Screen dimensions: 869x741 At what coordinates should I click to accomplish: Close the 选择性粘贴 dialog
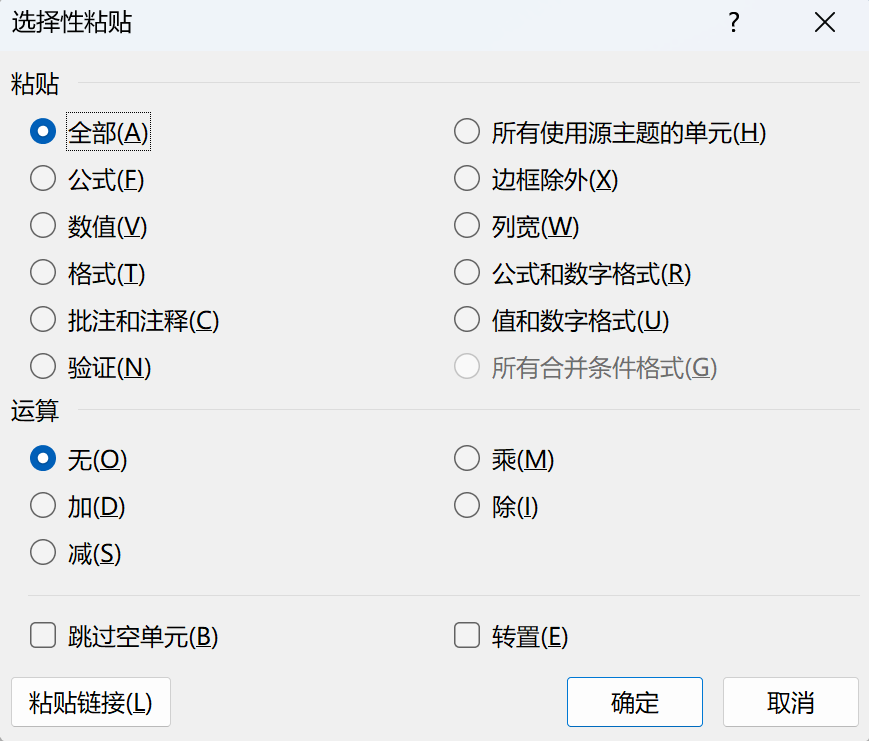click(825, 23)
